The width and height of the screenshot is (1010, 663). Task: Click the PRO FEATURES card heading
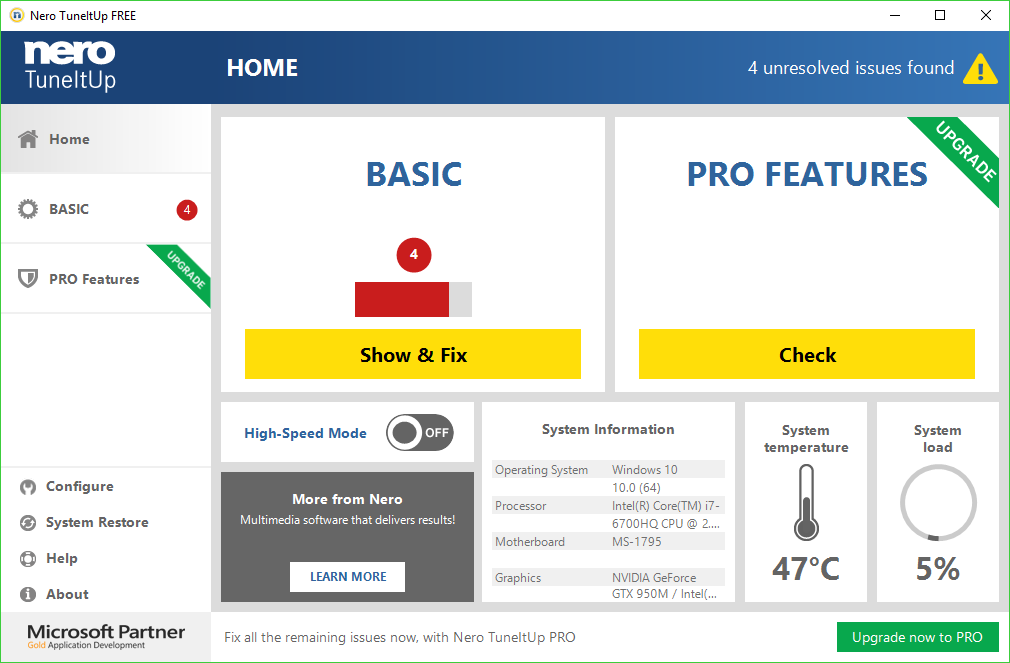(806, 174)
